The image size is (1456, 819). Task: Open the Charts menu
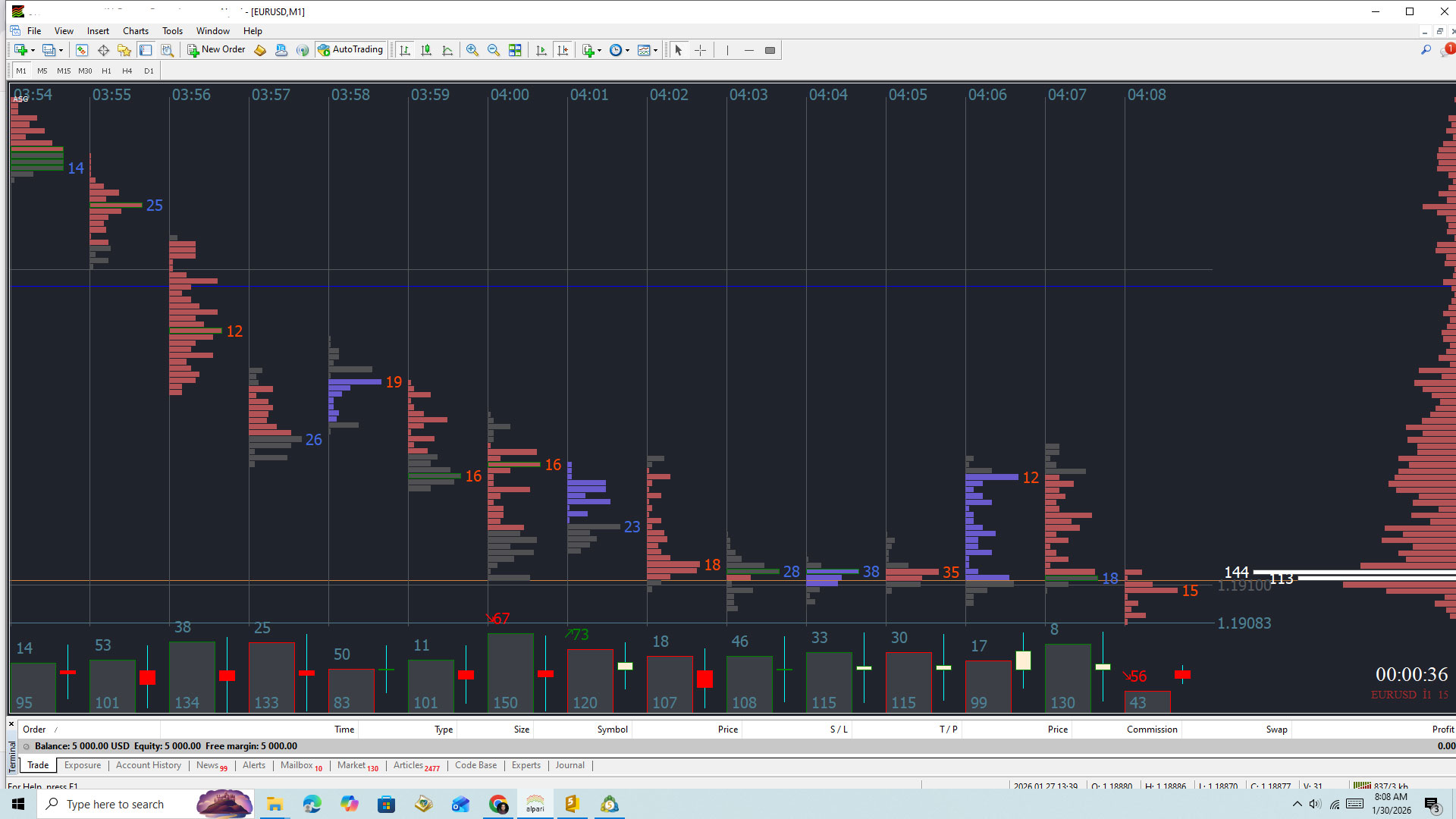[x=136, y=31]
